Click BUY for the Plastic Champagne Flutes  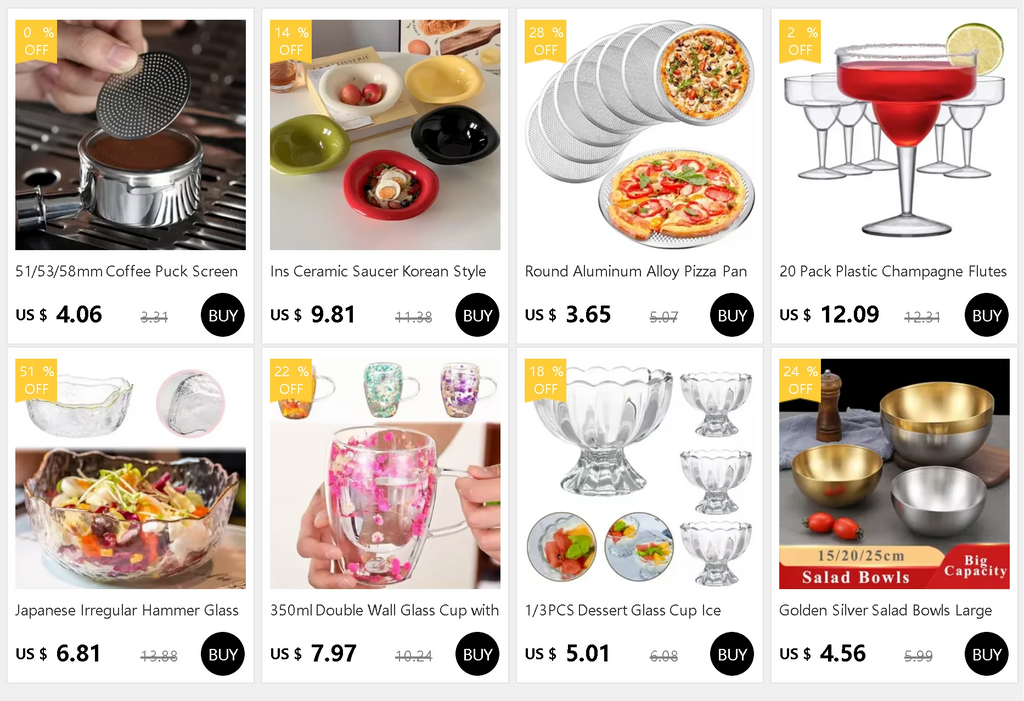coord(987,315)
